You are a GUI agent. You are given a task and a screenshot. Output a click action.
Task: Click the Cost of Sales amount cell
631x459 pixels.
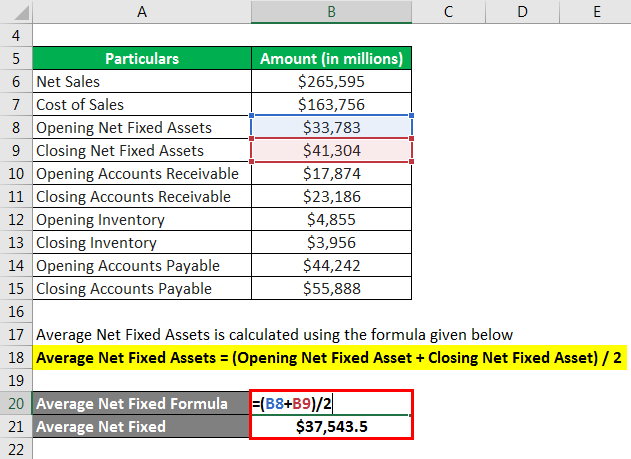(331, 104)
